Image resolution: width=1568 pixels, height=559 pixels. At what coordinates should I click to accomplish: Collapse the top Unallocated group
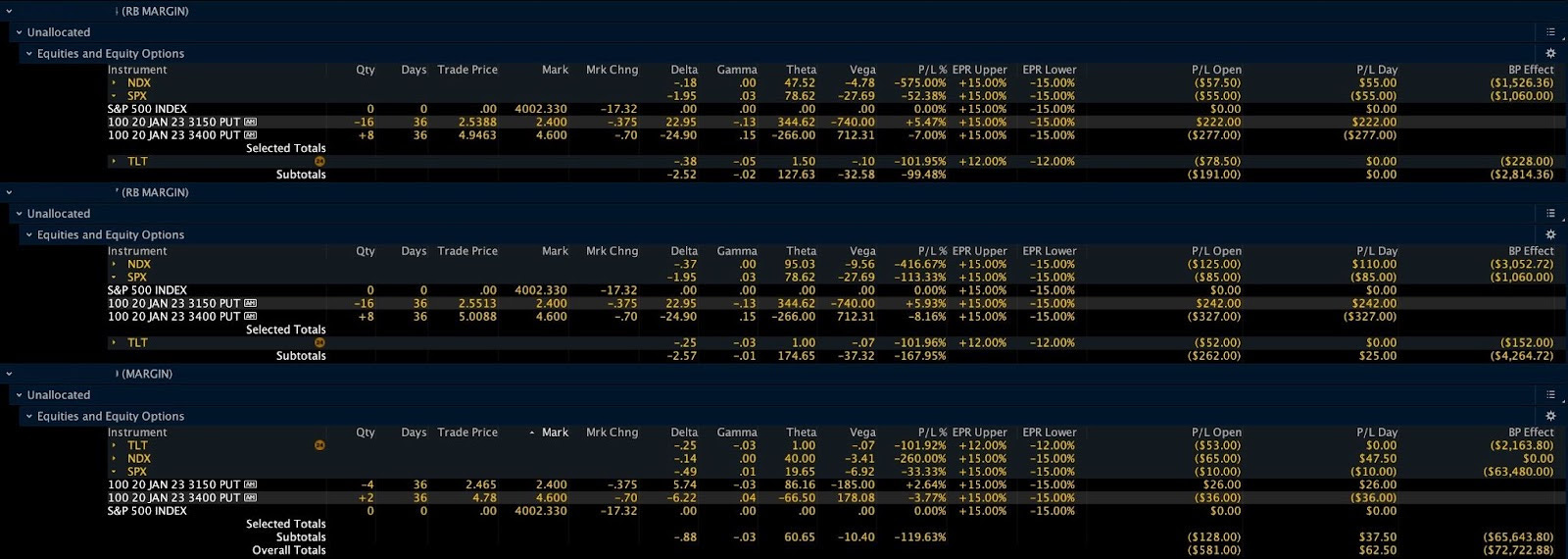point(19,32)
